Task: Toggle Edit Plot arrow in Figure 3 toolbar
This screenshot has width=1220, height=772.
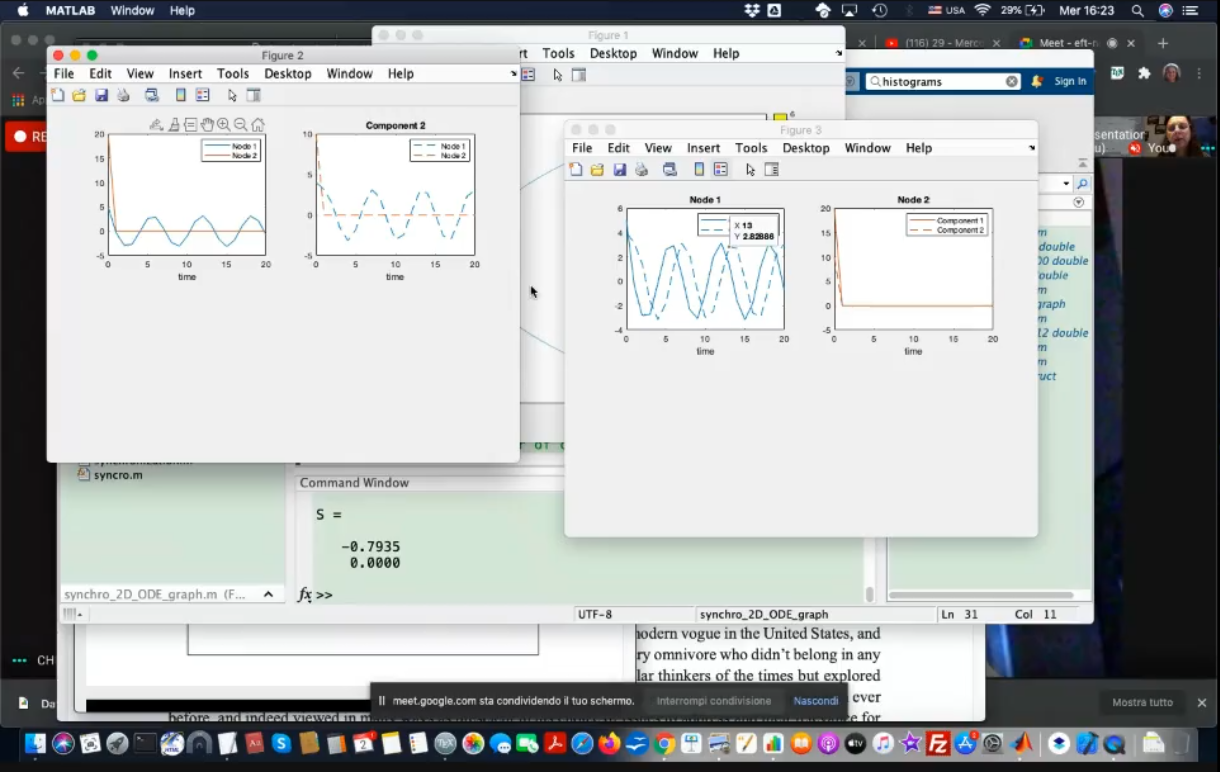Action: coord(750,170)
